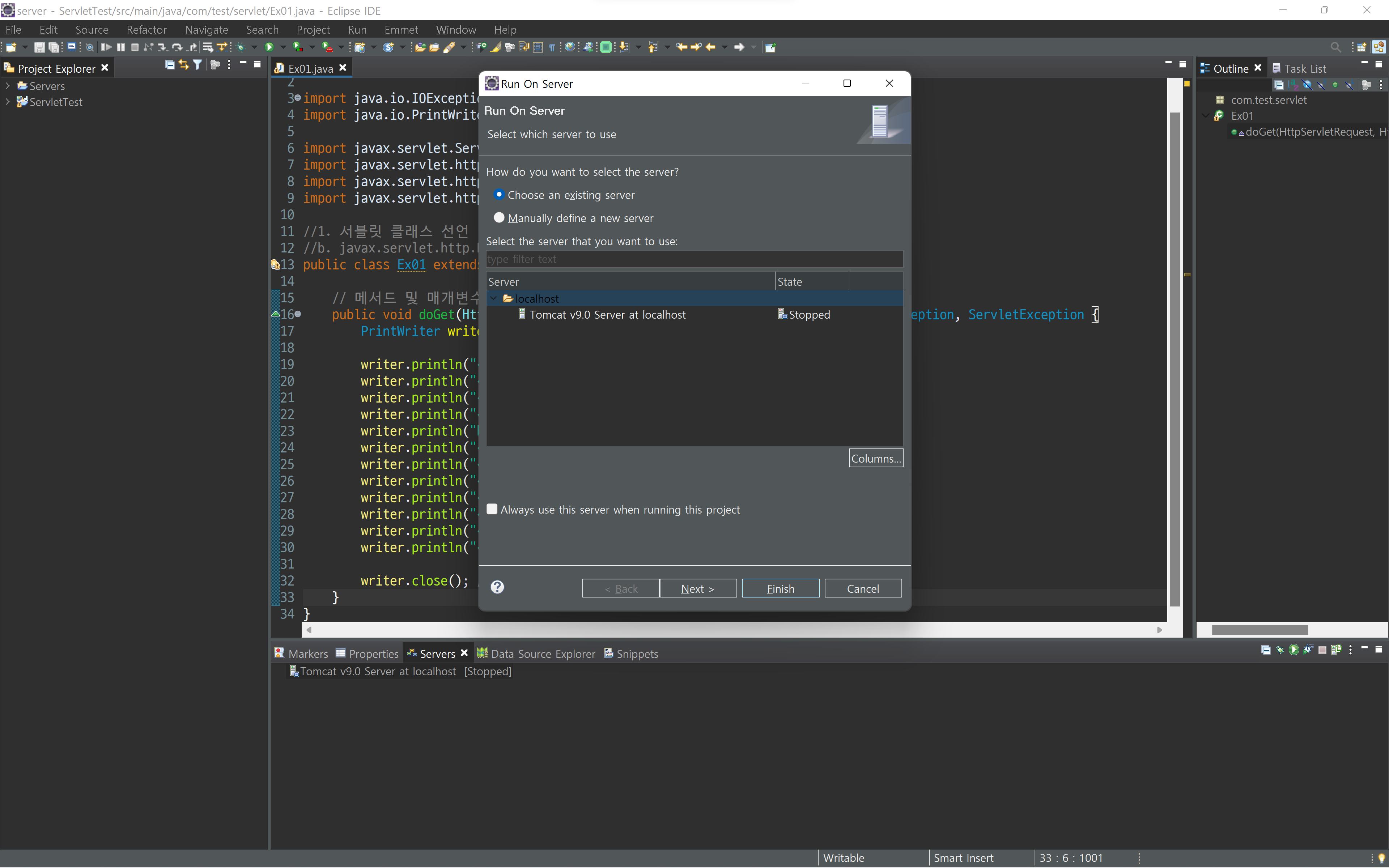Viewport: 1389px width, 868px height.
Task: Click the toolbar search magnifier icon
Action: click(1335, 47)
